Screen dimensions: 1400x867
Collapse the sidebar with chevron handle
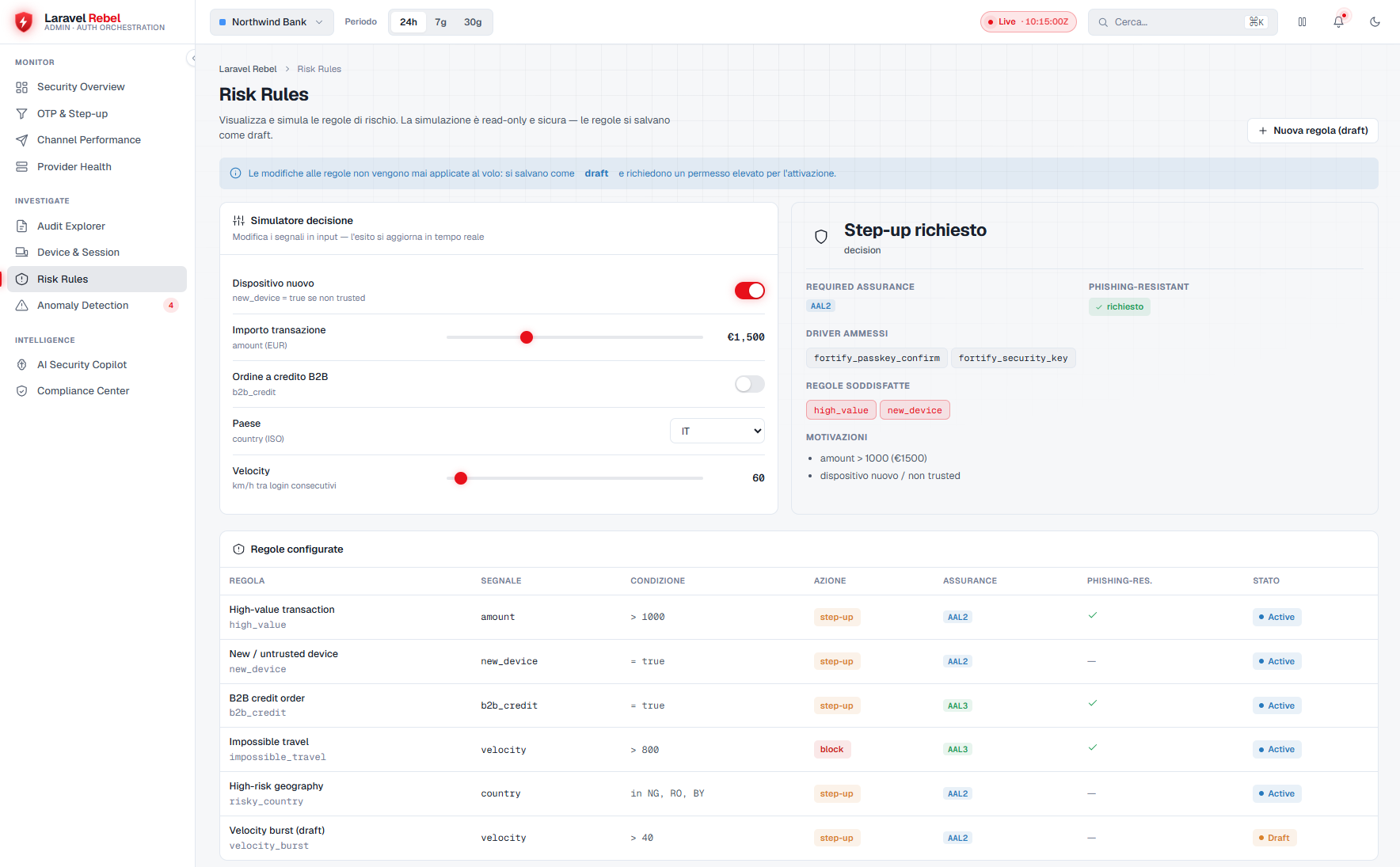click(x=192, y=58)
